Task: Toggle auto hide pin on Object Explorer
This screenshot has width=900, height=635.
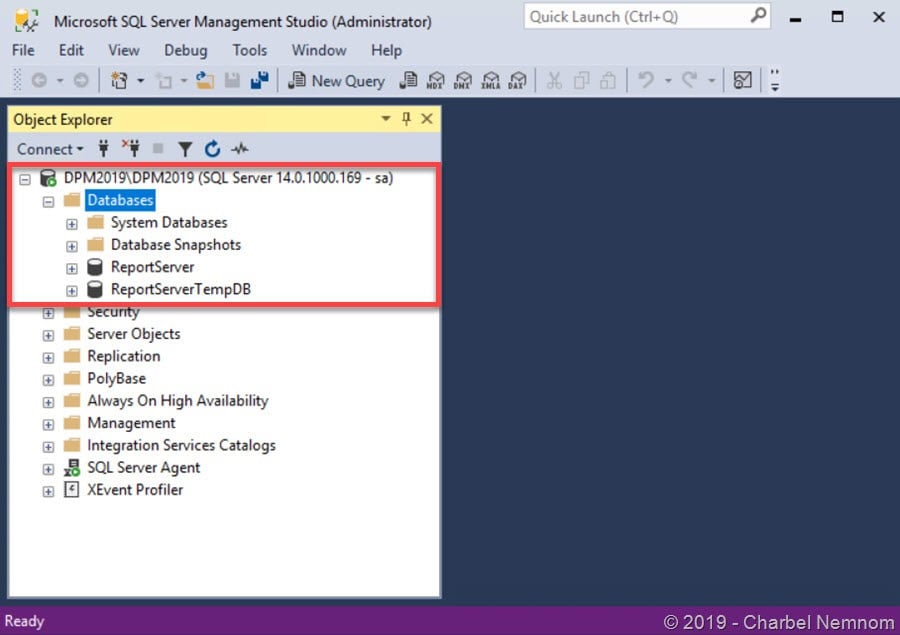Action: point(406,119)
